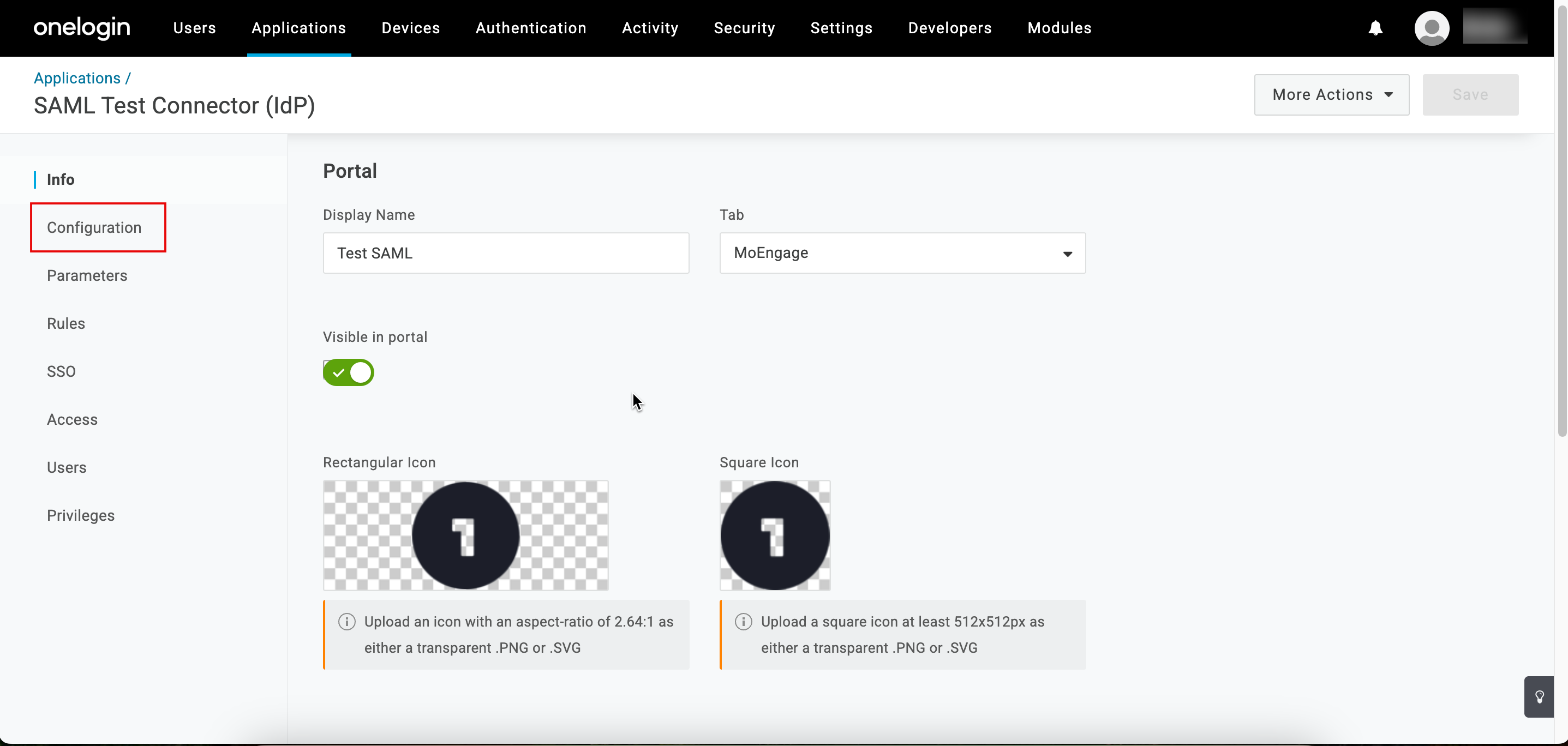Click the Save button

click(1470, 95)
